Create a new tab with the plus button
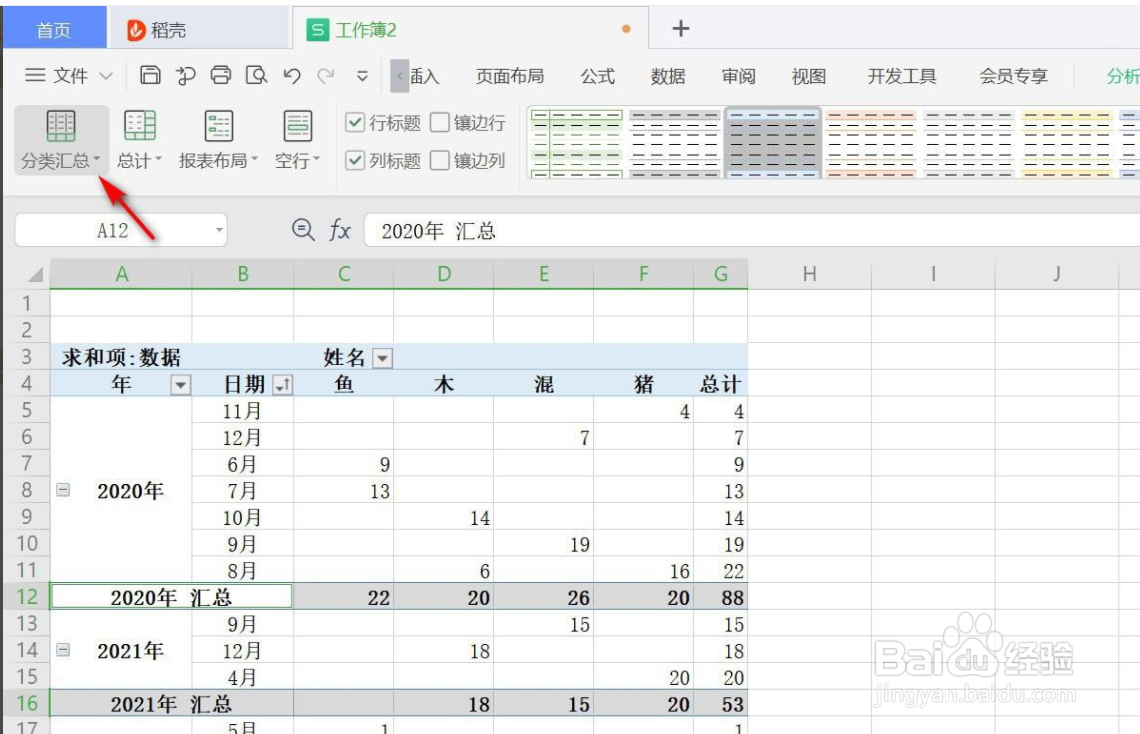This screenshot has width=1140, height=734. click(x=679, y=27)
